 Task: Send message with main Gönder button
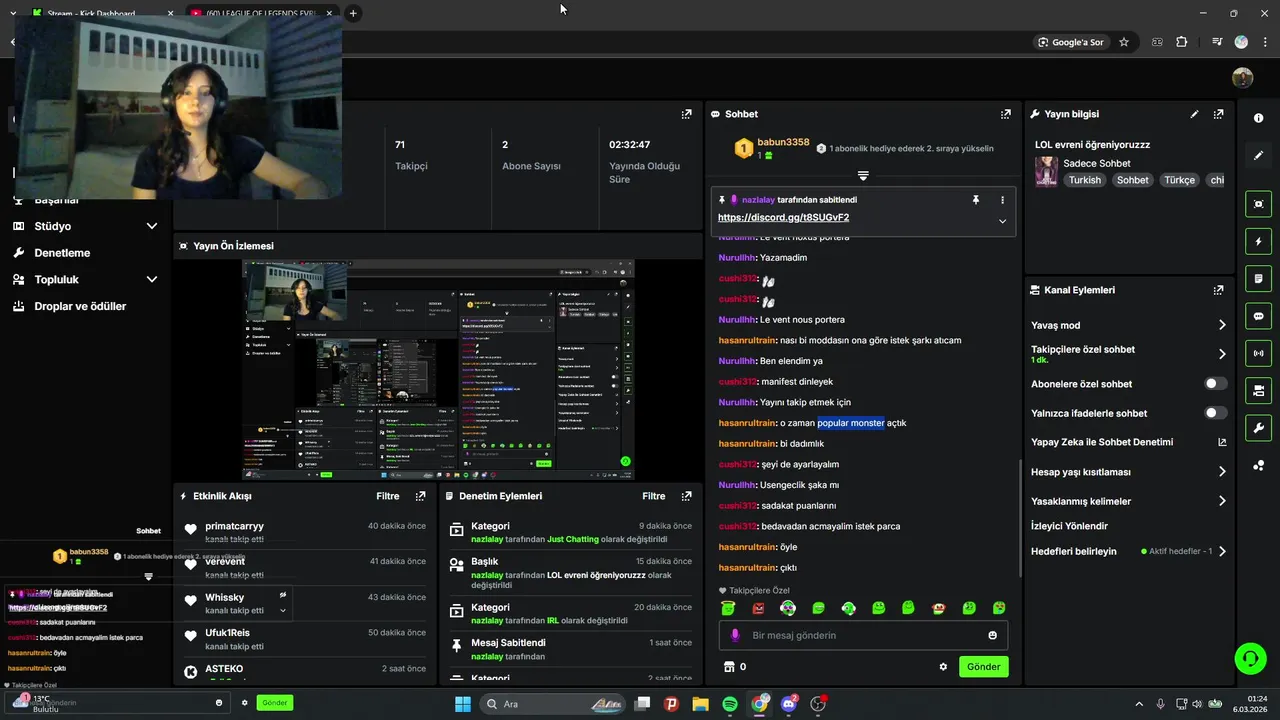pos(983,667)
